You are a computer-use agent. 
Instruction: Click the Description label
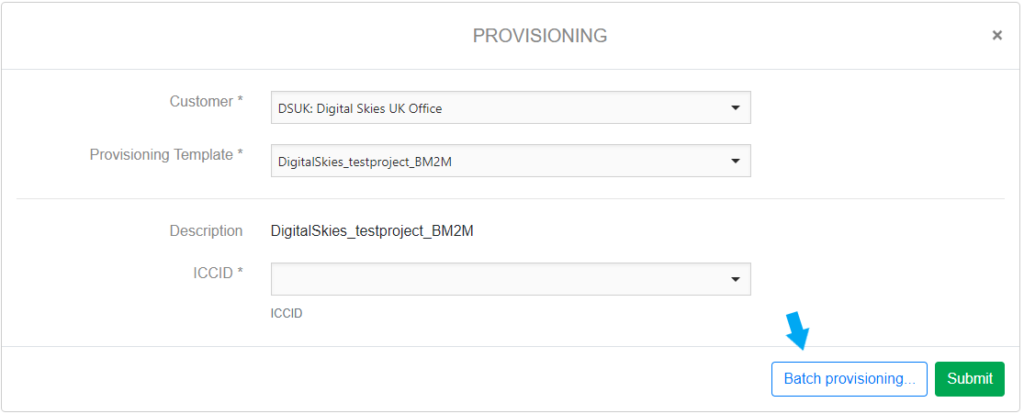(x=206, y=231)
